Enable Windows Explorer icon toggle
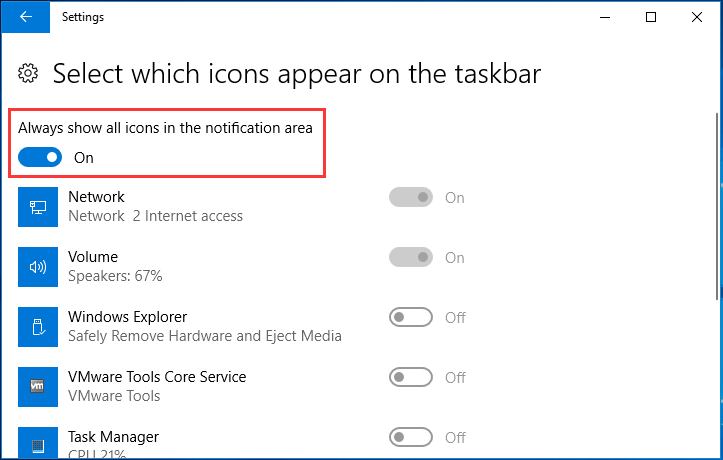This screenshot has width=723, height=460. [x=411, y=318]
